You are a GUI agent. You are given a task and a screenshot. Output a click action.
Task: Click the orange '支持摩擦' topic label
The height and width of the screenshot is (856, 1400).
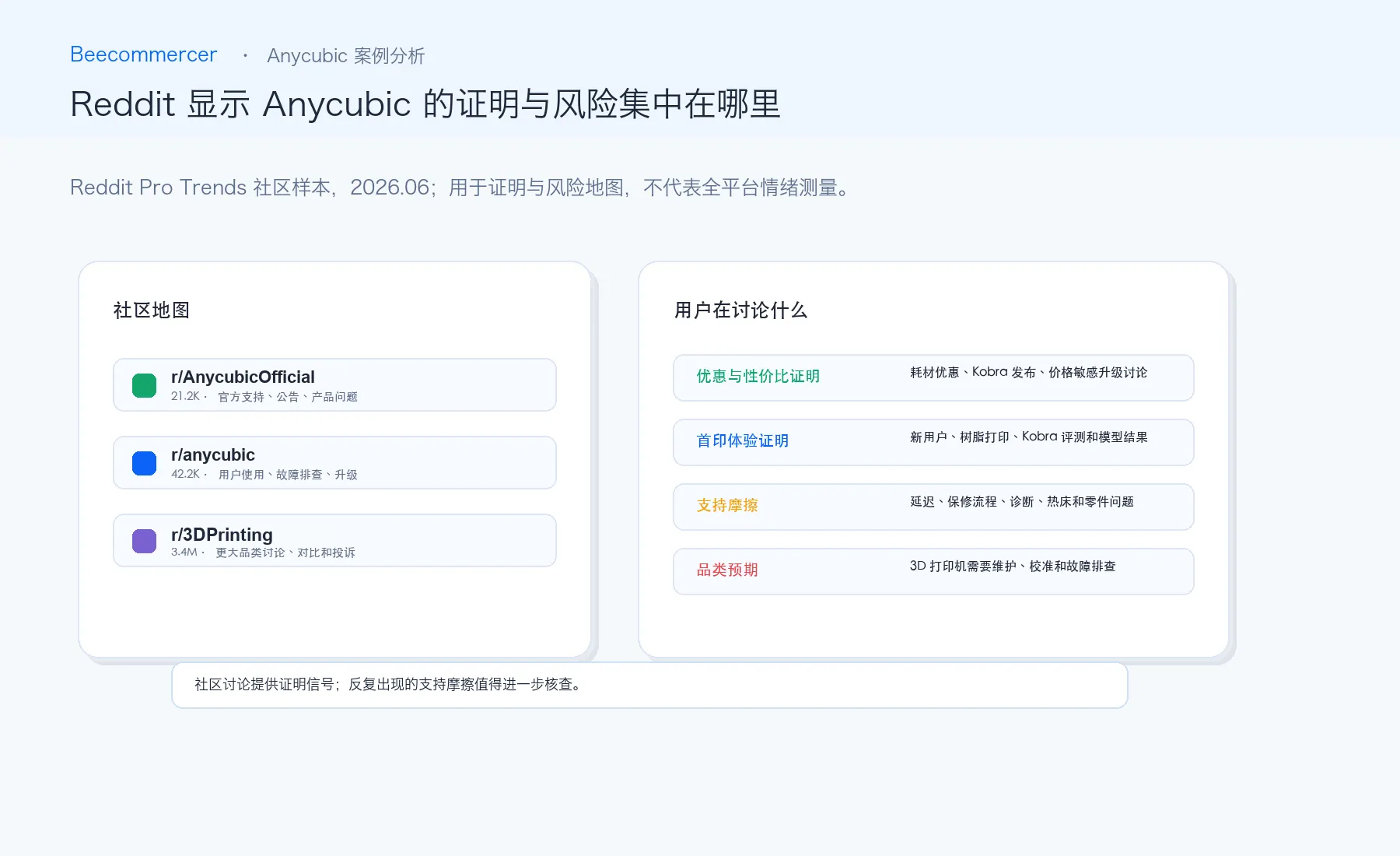pyautogui.click(x=727, y=506)
